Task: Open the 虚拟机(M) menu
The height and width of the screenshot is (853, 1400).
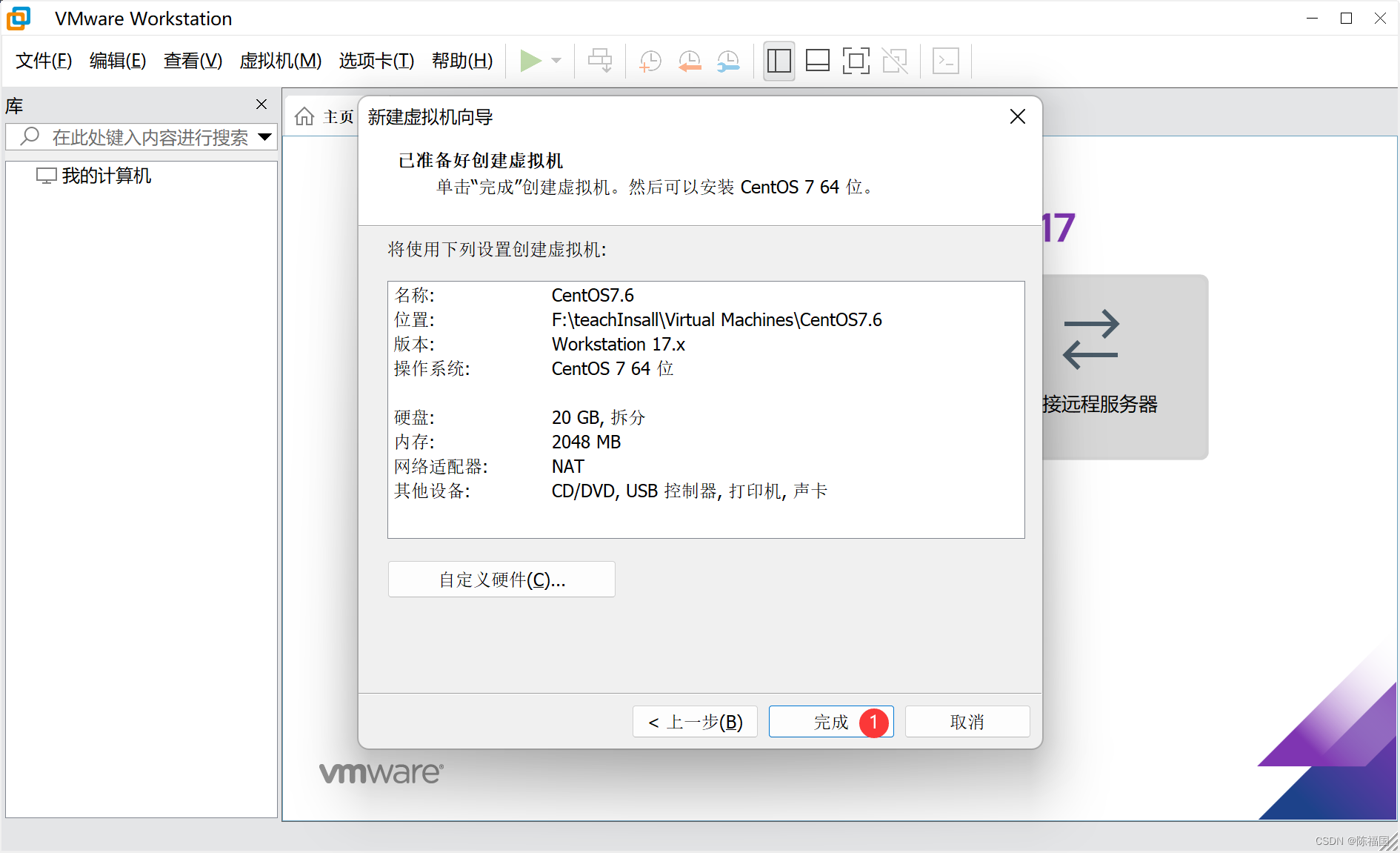Action: [x=281, y=61]
